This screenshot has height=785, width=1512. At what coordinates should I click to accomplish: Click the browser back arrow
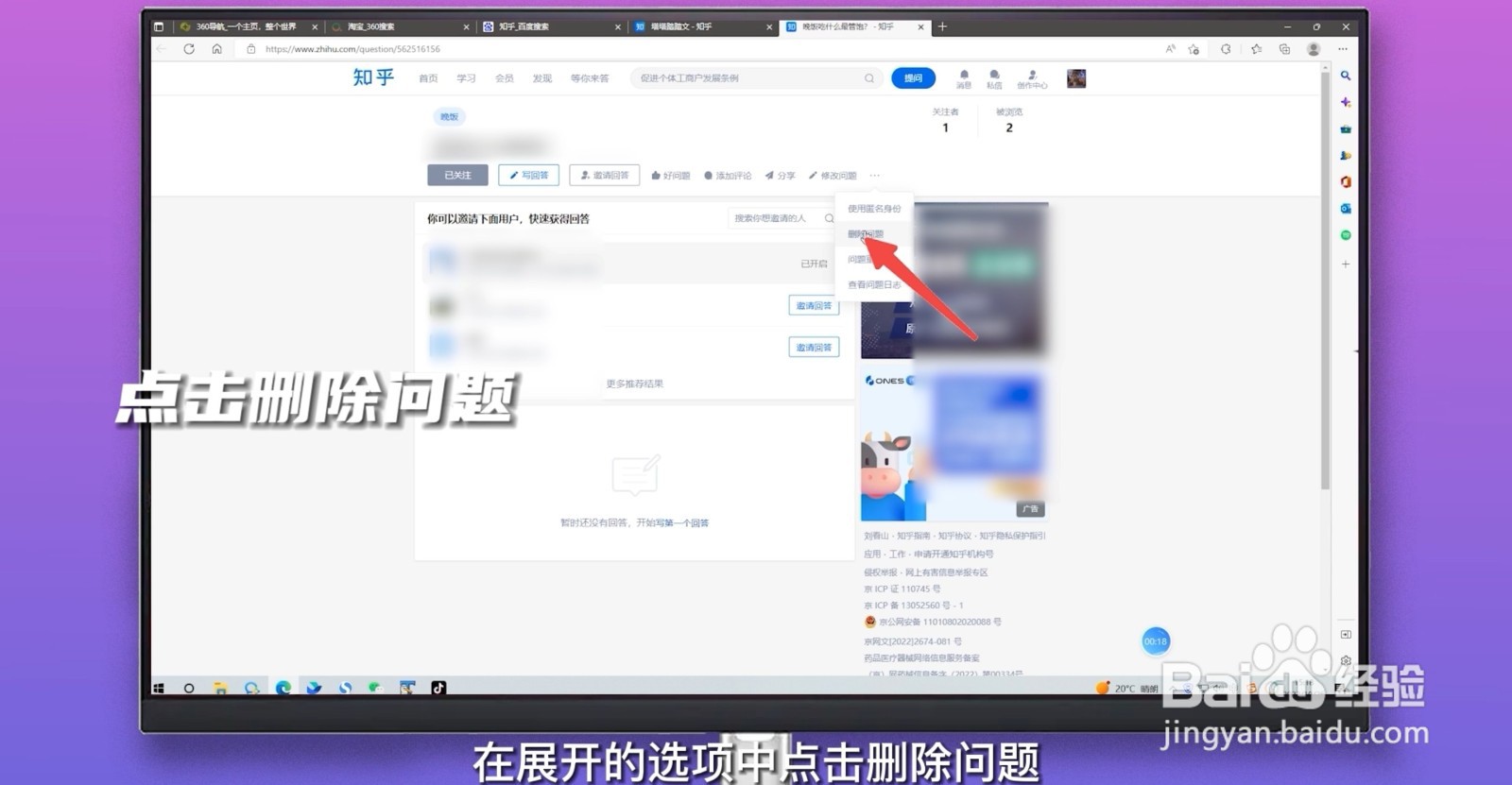point(162,49)
